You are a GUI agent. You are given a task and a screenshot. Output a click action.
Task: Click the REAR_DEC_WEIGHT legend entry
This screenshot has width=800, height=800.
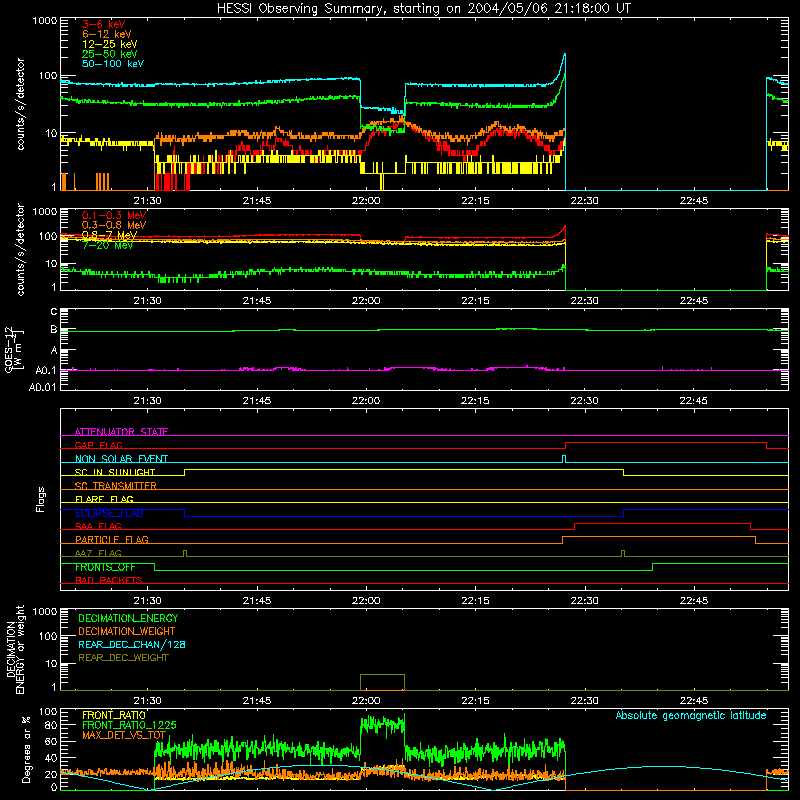(123, 658)
